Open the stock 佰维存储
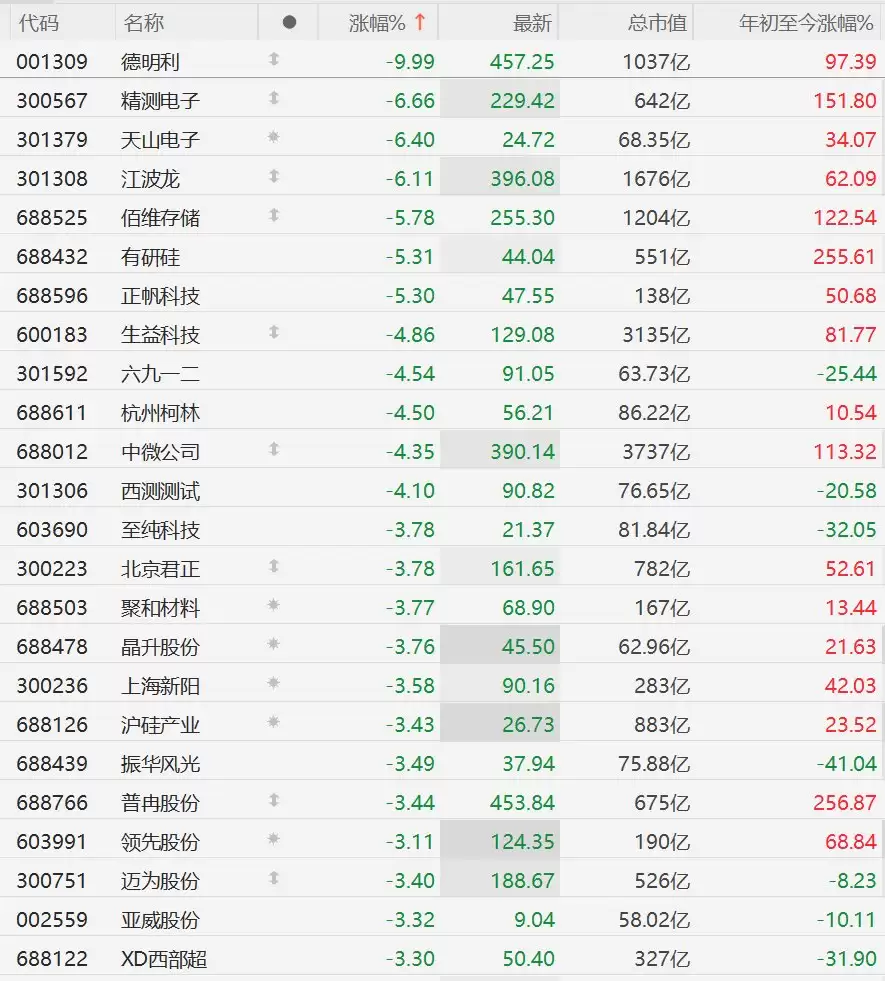This screenshot has width=885, height=981. (x=161, y=218)
